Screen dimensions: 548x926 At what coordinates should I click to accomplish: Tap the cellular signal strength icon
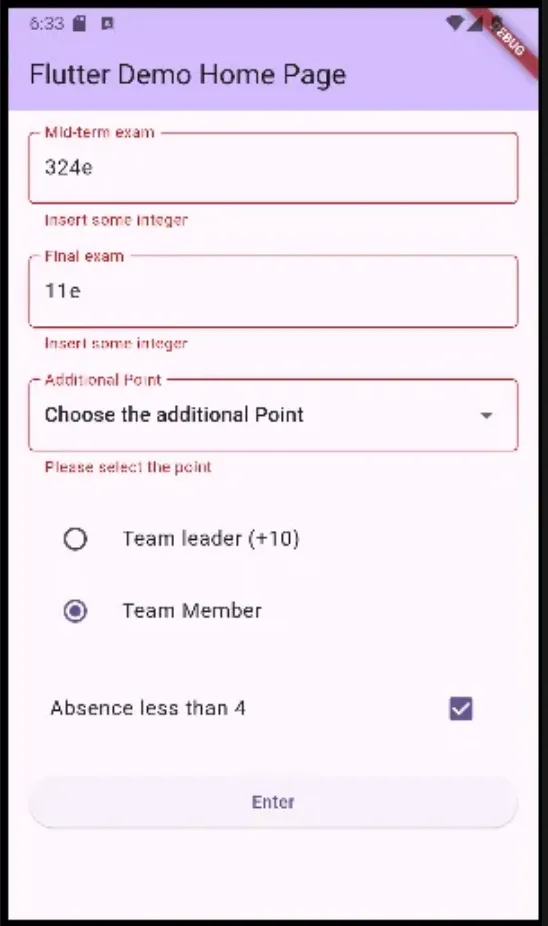point(475,24)
